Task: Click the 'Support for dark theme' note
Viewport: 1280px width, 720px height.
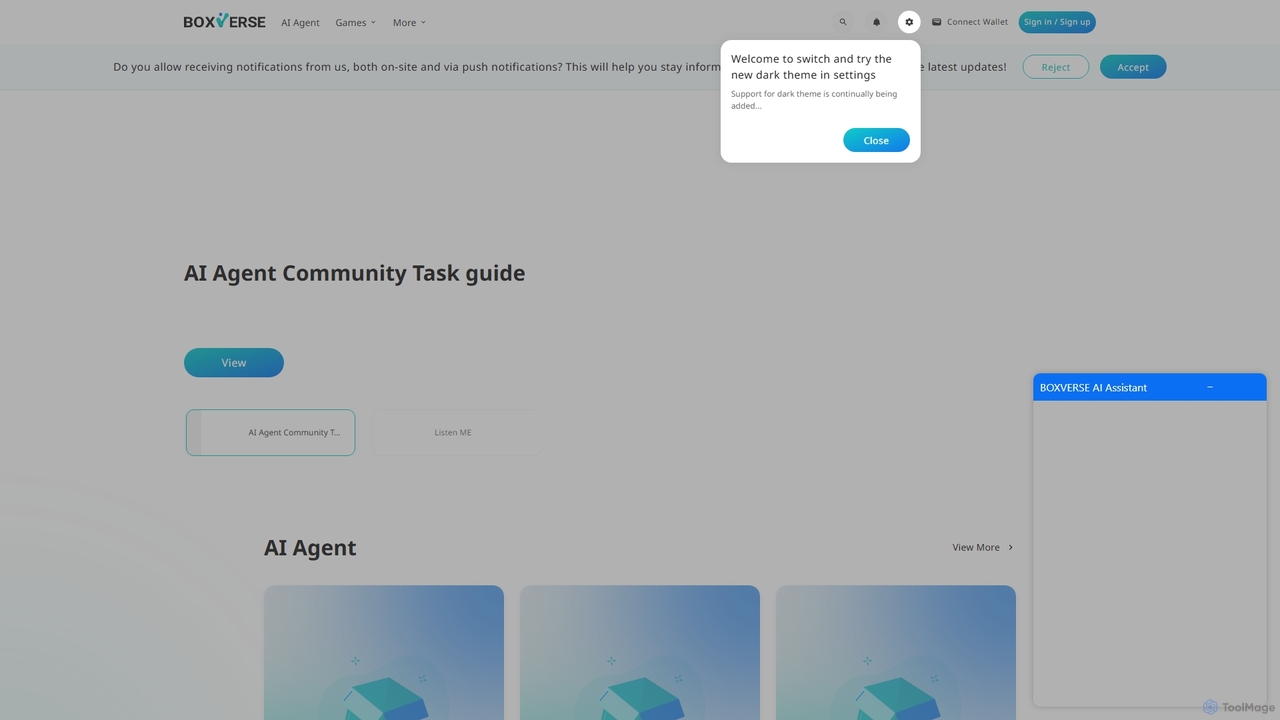Action: 814,100
